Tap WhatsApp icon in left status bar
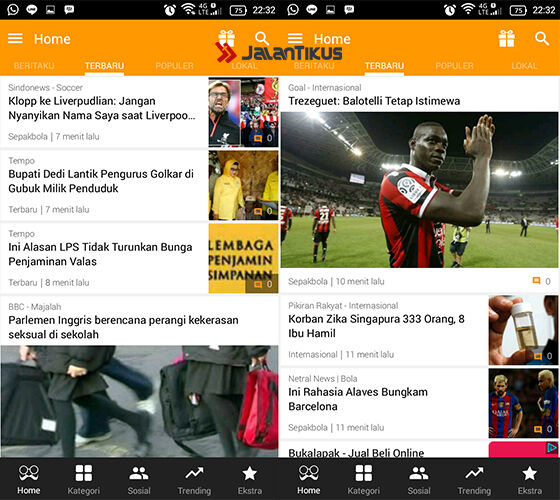Image resolution: width=560 pixels, height=500 pixels. [x=13, y=9]
